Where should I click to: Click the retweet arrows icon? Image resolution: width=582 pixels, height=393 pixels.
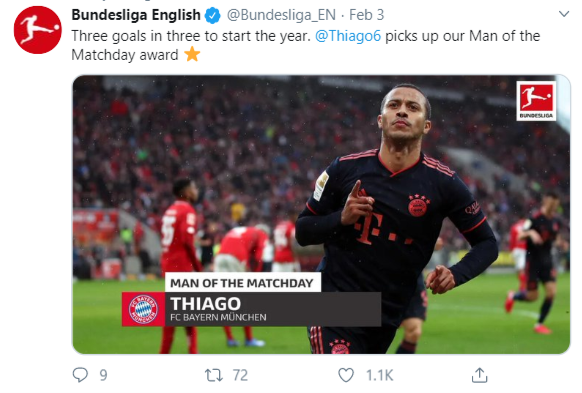(214, 375)
